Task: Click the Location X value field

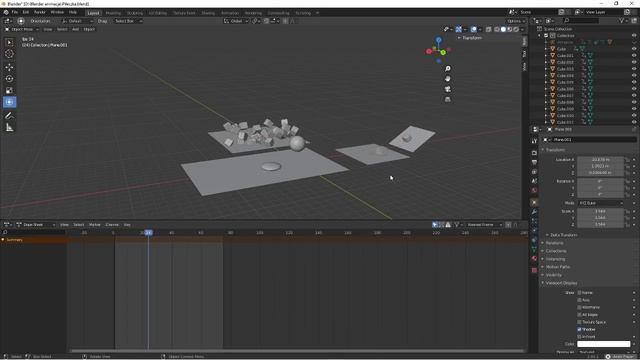Action: coord(600,160)
